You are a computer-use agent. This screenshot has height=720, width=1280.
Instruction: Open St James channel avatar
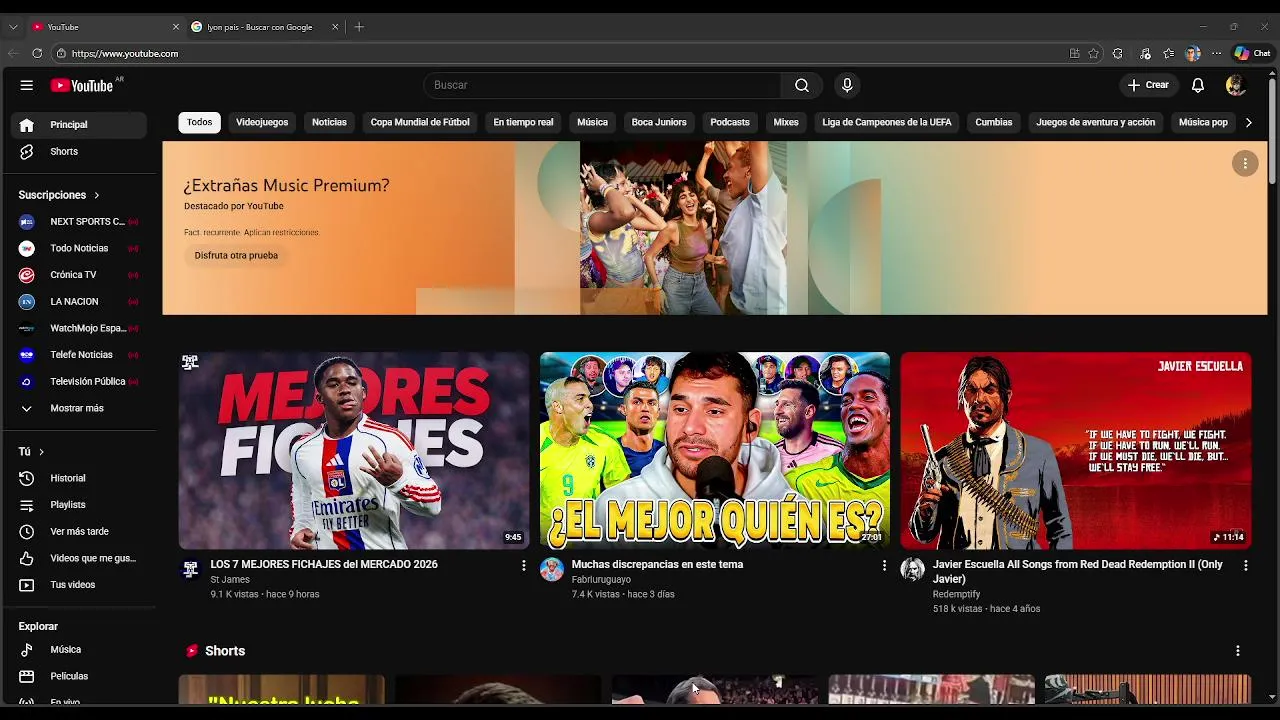click(190, 570)
